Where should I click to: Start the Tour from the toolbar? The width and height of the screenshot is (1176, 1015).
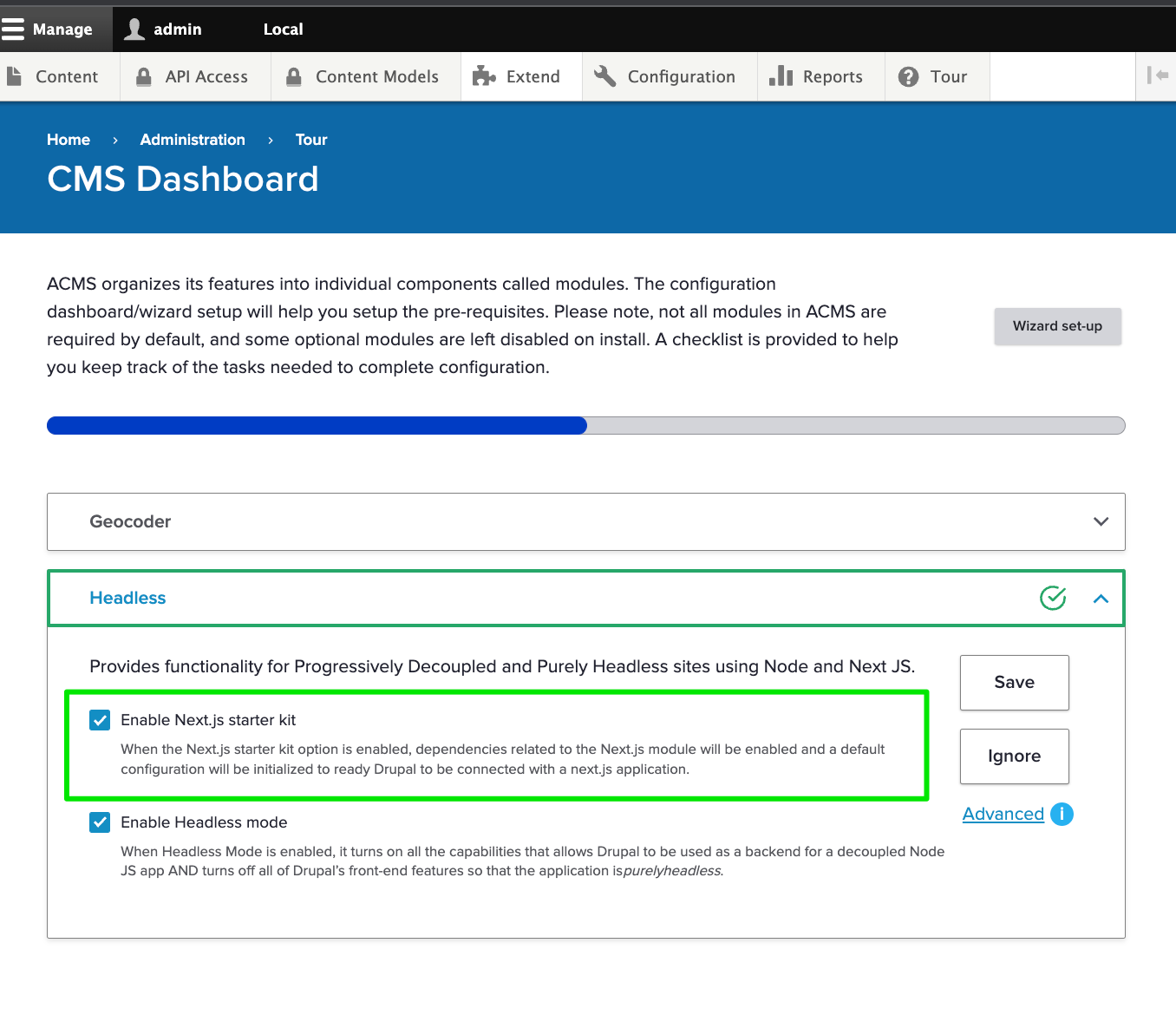pyautogui.click(x=938, y=76)
